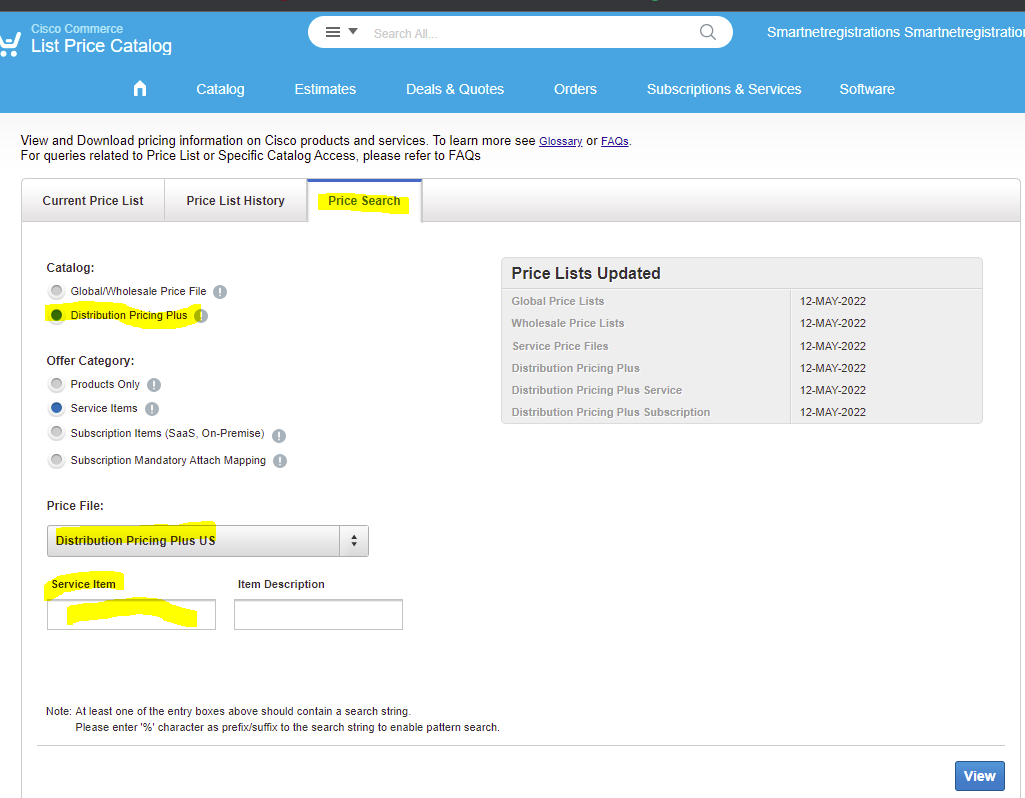Viewport: 1025px width, 798px height.
Task: Choose Service Items offer category
Action: tap(57, 408)
